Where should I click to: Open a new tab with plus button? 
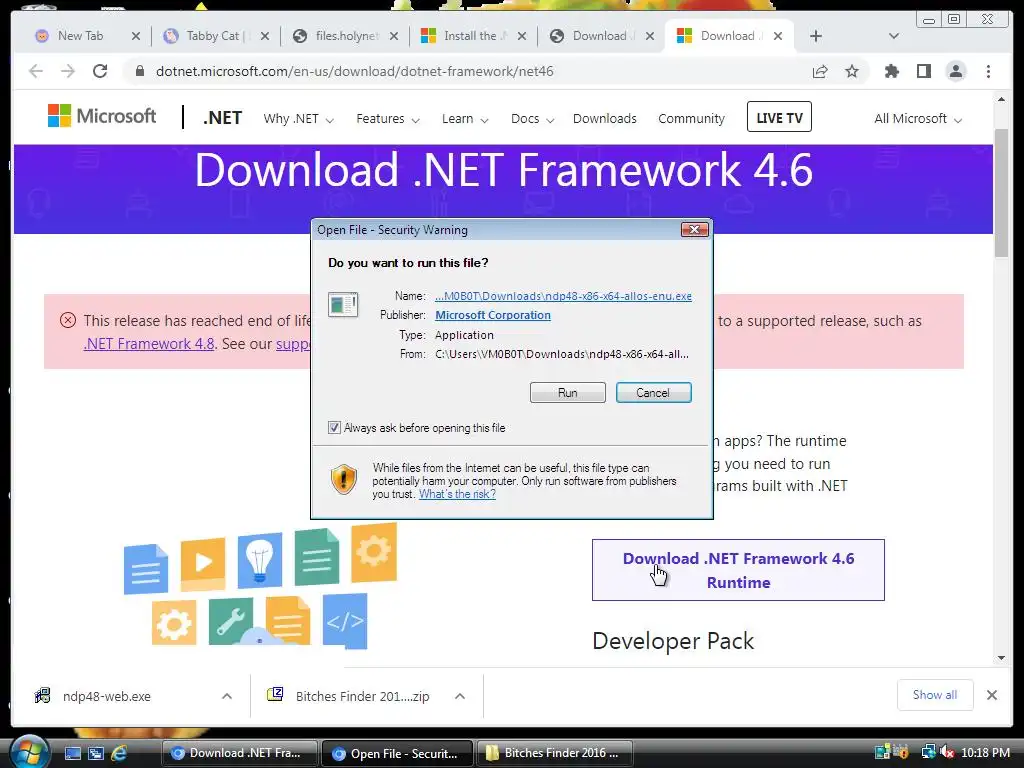(816, 36)
